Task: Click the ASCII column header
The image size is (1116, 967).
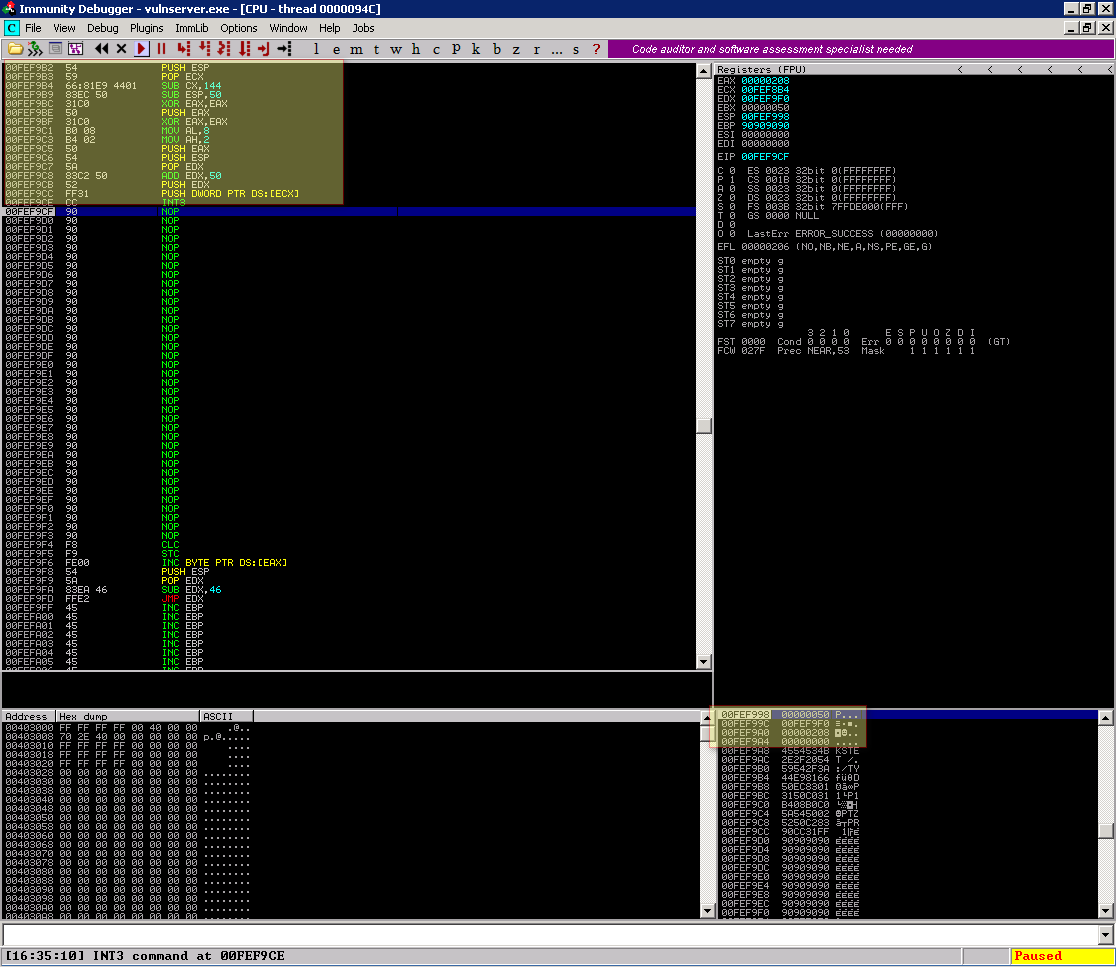Action: (226, 717)
